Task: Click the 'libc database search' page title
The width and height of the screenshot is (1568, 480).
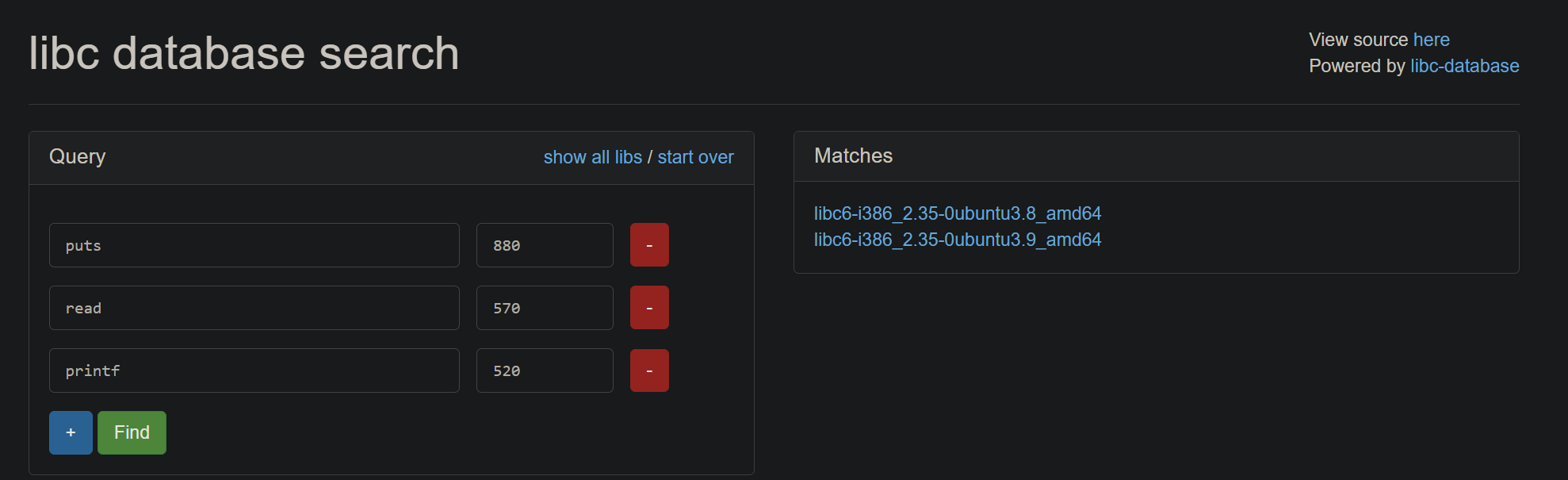Action: pyautogui.click(x=244, y=53)
